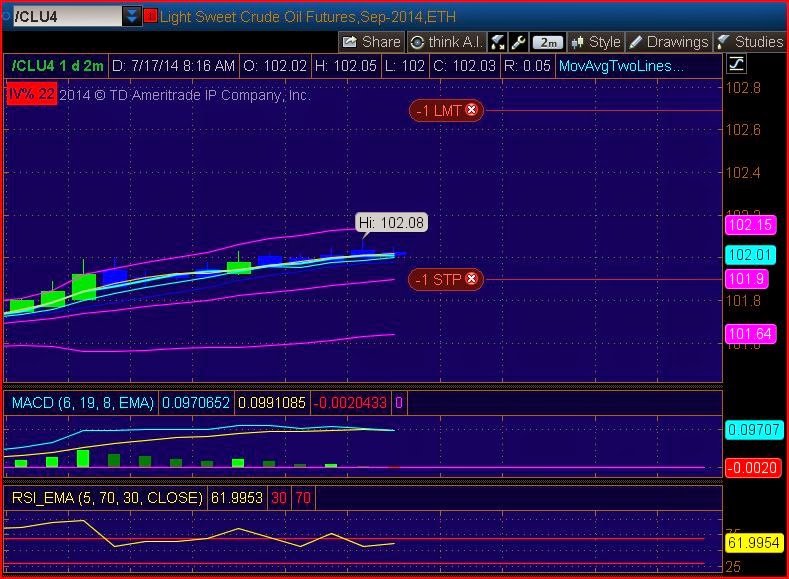The image size is (789, 579).
Task: Click the wrench settings icon
Action: tap(518, 42)
